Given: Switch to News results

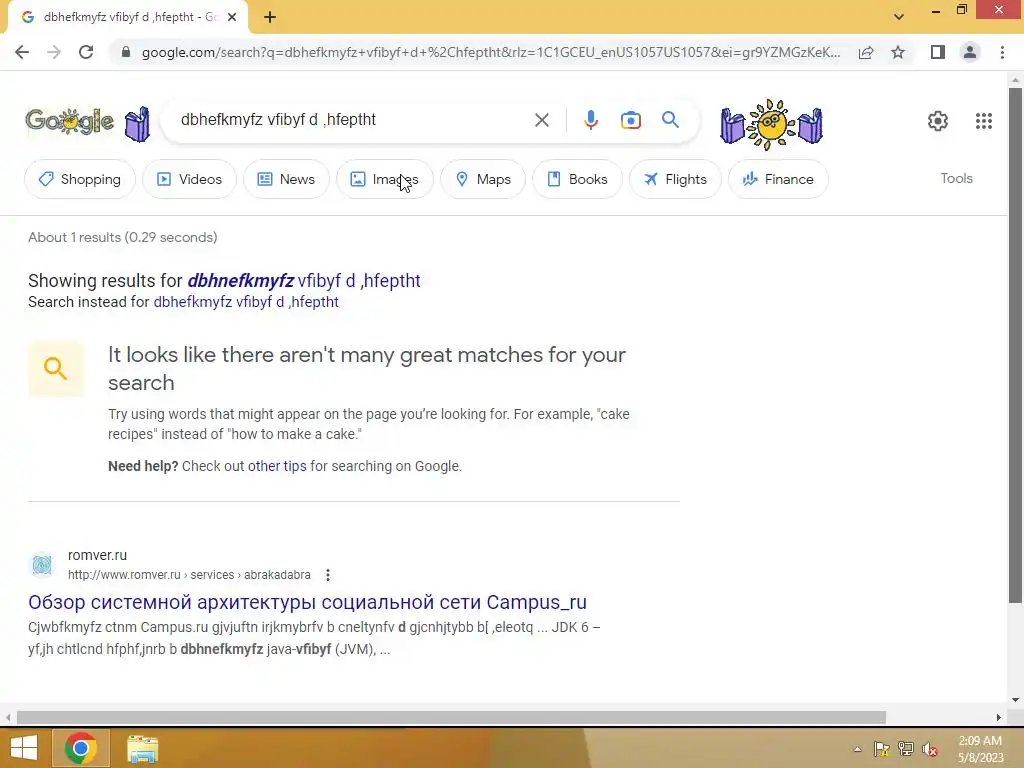Looking at the screenshot, I should tap(286, 179).
